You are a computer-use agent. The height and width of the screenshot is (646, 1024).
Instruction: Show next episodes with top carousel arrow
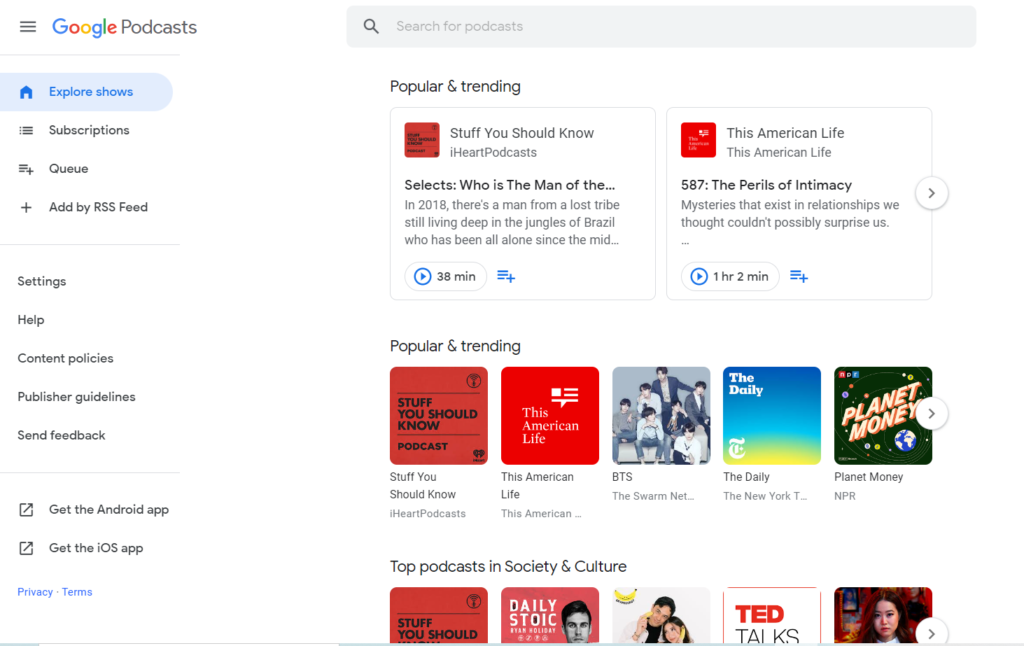[931, 193]
